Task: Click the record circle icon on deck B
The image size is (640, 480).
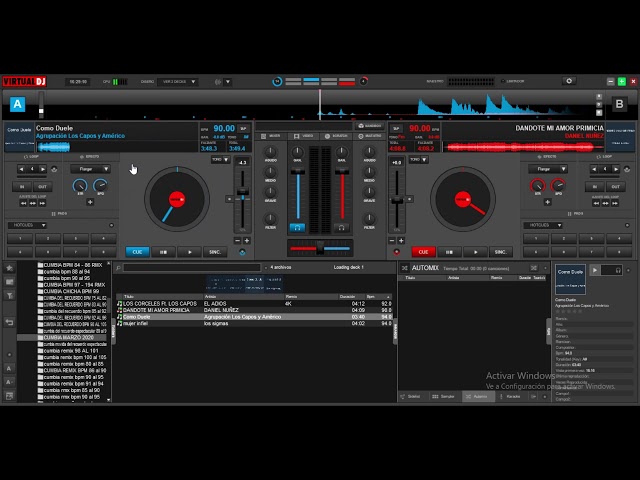Action: [x=396, y=252]
